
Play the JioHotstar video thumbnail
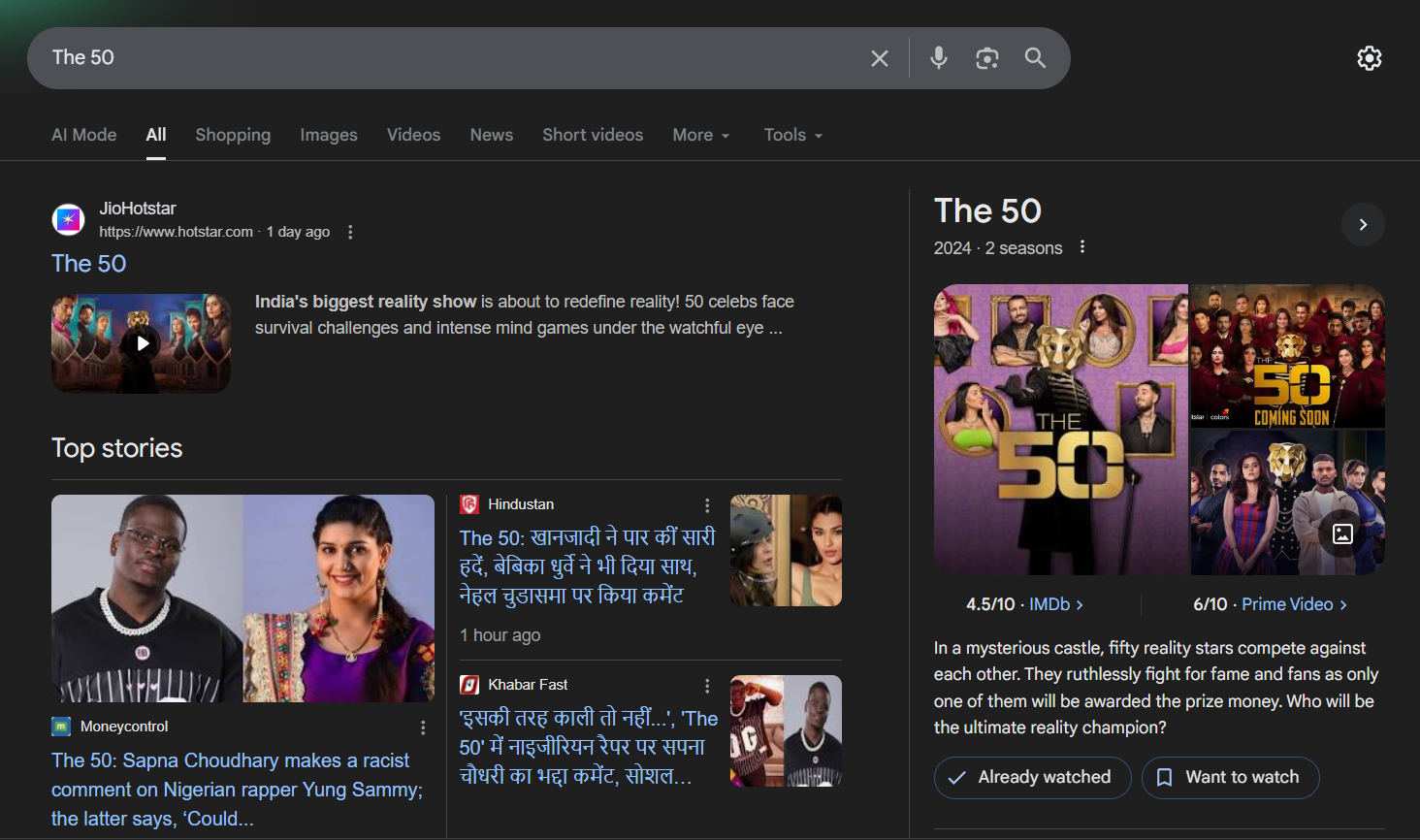(142, 343)
